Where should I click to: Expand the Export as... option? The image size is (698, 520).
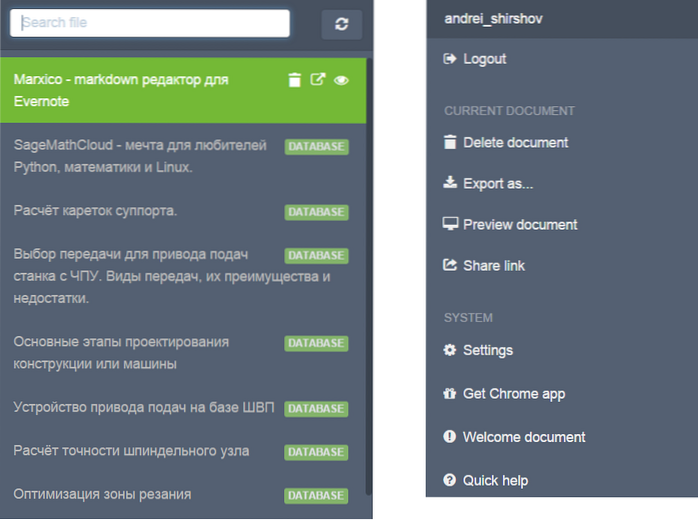pos(499,184)
